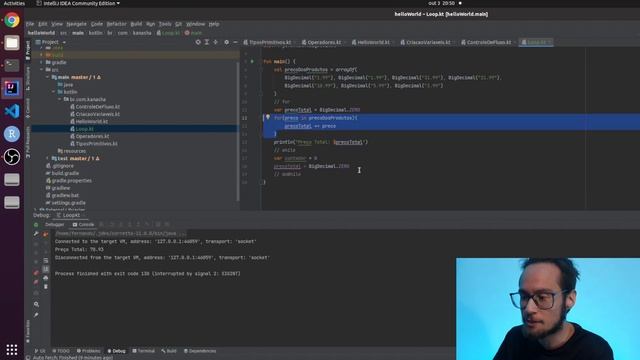Image resolution: width=640 pixels, height=360 pixels.
Task: Expand the test module node
Action: [x=47, y=158]
